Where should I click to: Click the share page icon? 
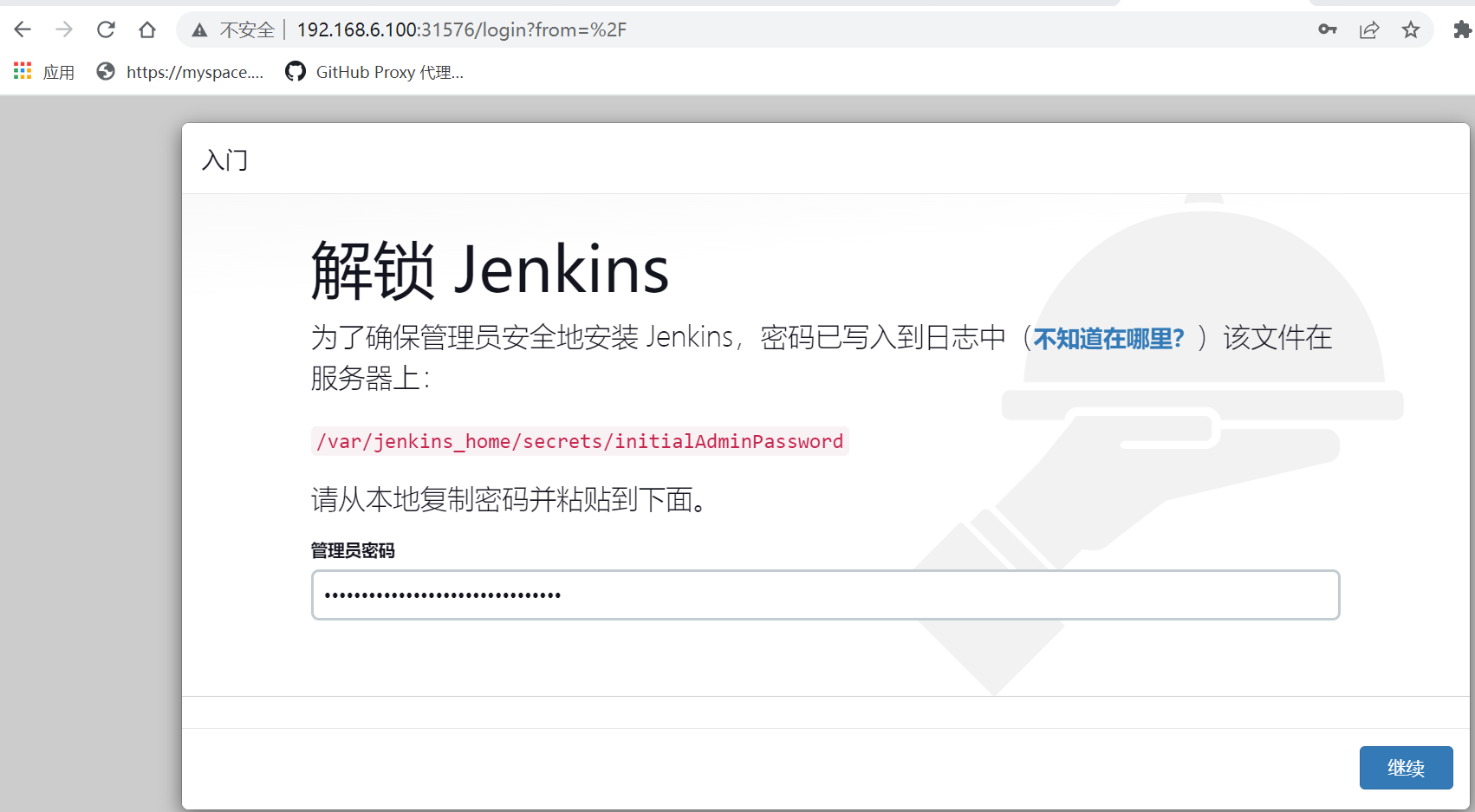pyautogui.click(x=1369, y=30)
